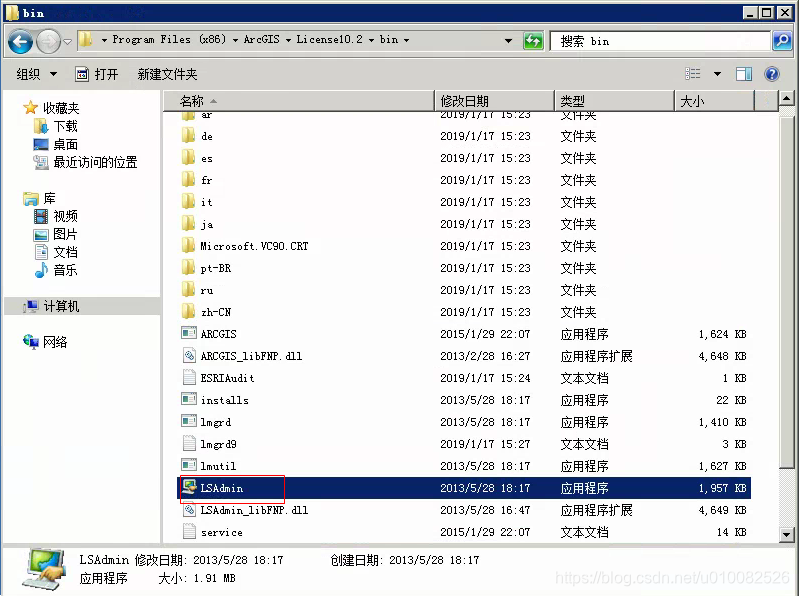Screen dimensions: 799x596
Task: Click the Forward navigation arrow
Action: (x=48, y=41)
